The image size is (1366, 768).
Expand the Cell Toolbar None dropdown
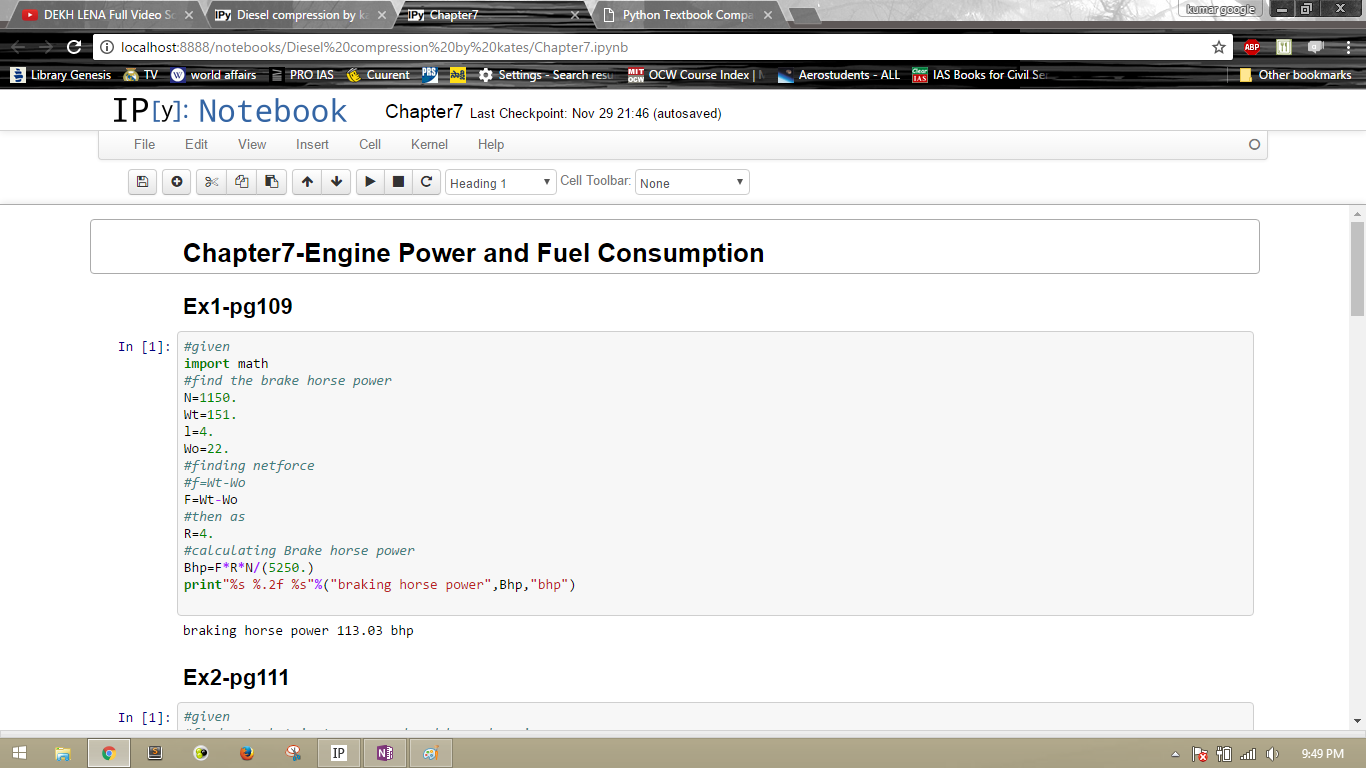(691, 183)
